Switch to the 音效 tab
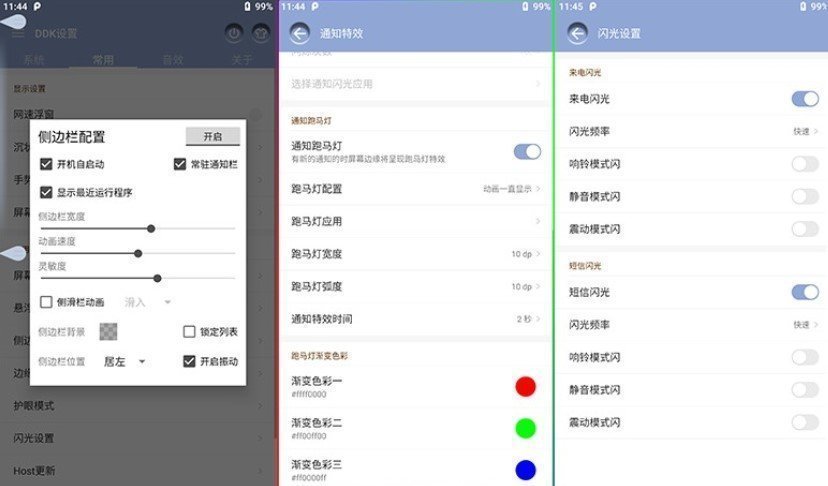828x486 pixels. coord(173,60)
